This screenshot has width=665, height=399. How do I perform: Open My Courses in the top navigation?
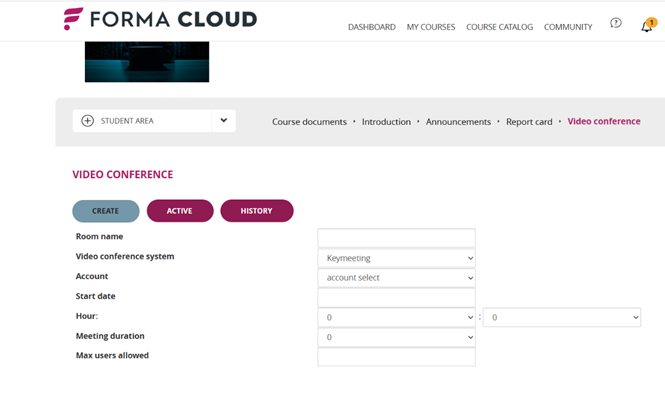pyautogui.click(x=431, y=27)
